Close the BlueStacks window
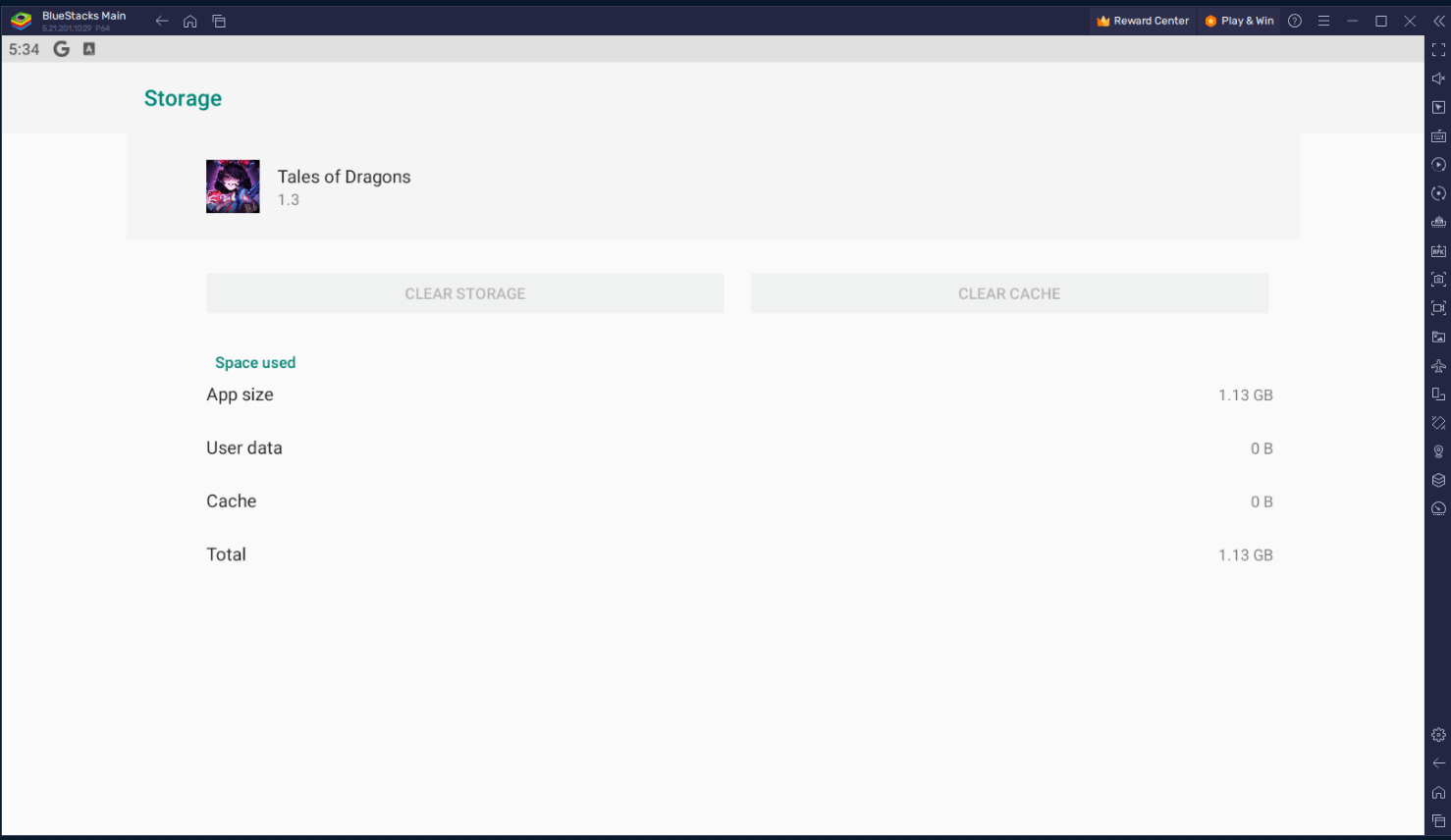1451x840 pixels. pyautogui.click(x=1410, y=21)
